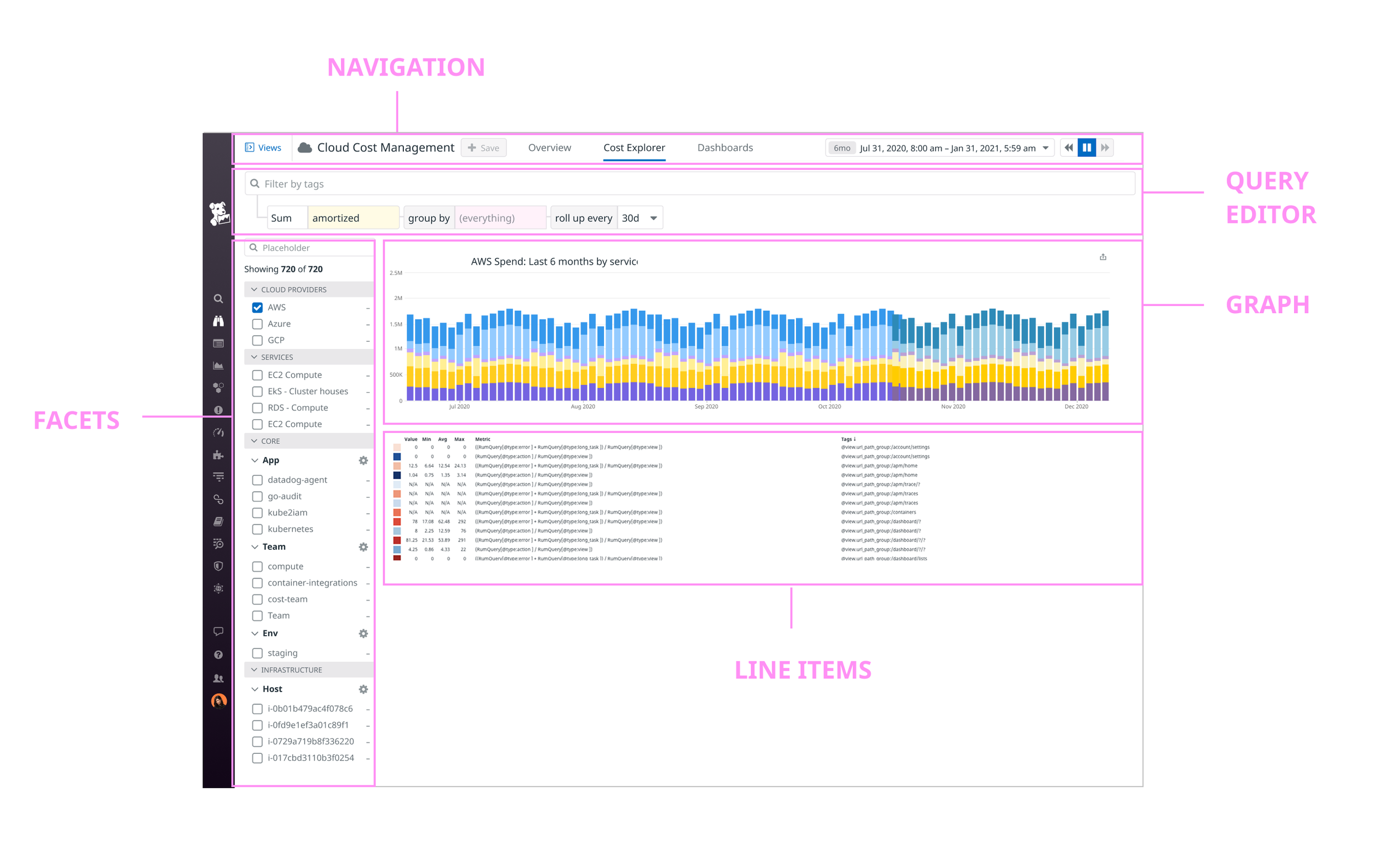Viewport: 1379px width, 868px height.
Task: Click the Filter by tags field
Action: 689,184
